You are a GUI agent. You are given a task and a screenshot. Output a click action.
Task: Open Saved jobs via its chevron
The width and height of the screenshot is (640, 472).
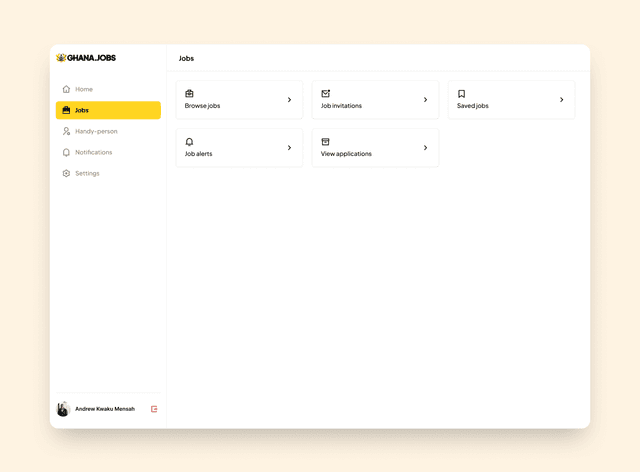pos(561,100)
